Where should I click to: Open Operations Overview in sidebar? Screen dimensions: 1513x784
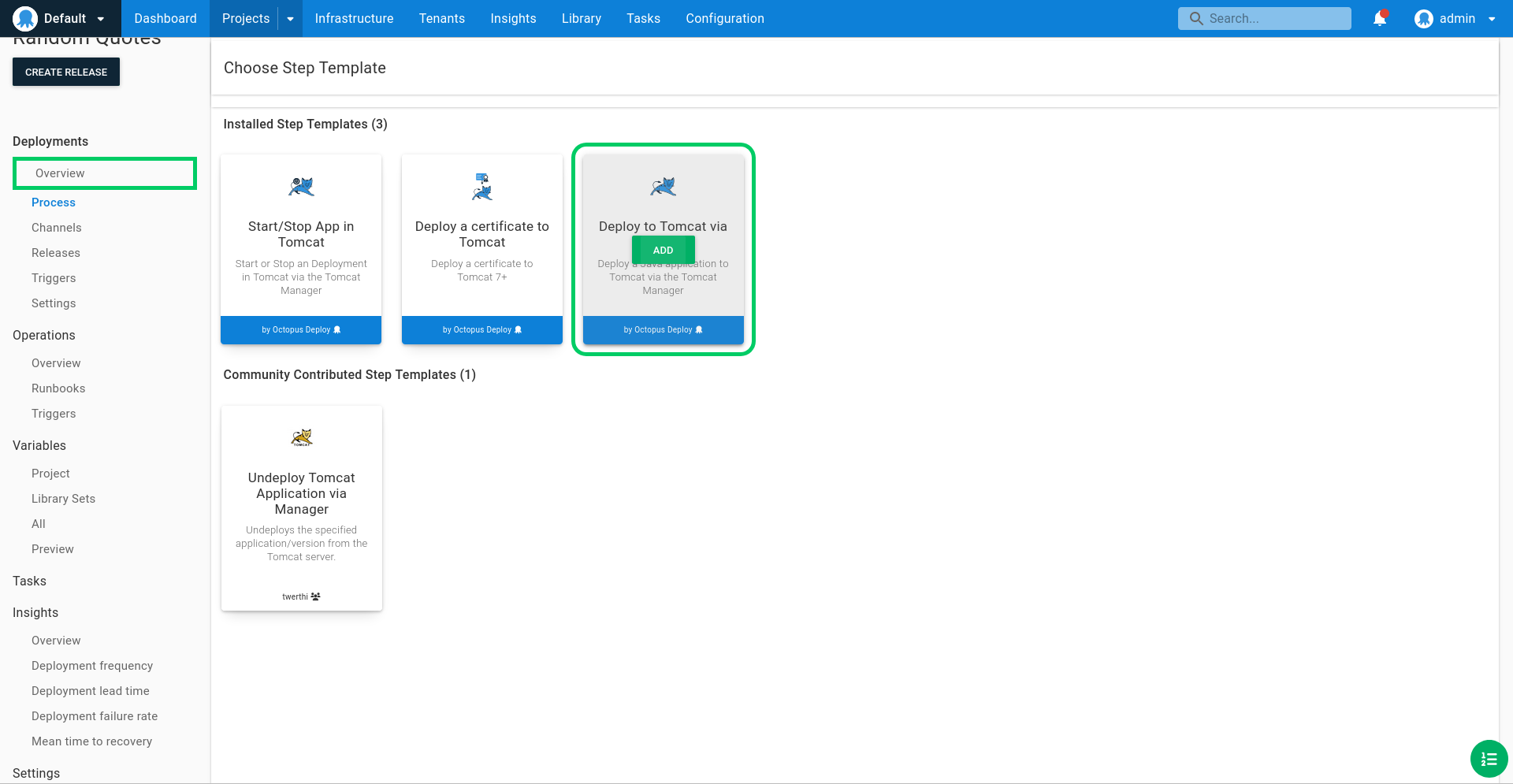pyautogui.click(x=56, y=363)
